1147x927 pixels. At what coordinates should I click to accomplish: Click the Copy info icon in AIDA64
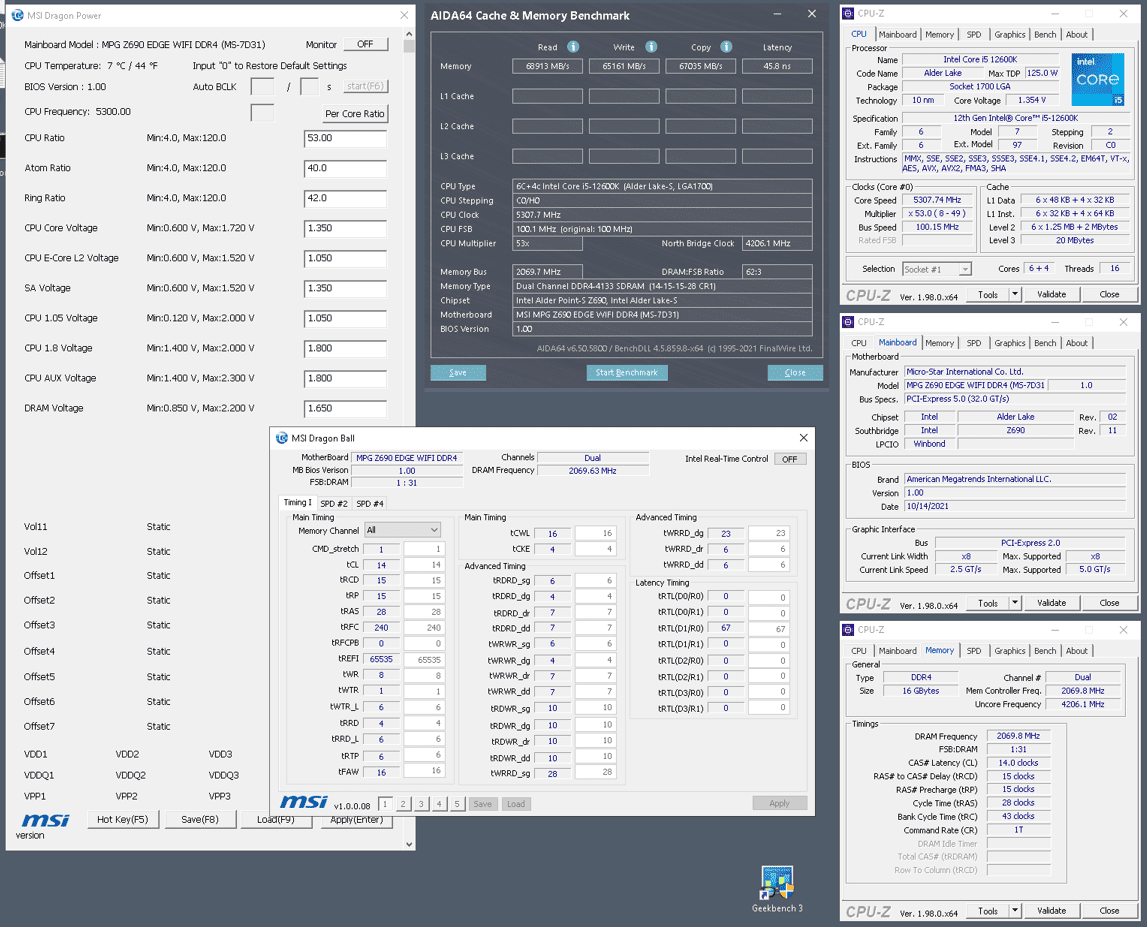pyautogui.click(x=726, y=47)
